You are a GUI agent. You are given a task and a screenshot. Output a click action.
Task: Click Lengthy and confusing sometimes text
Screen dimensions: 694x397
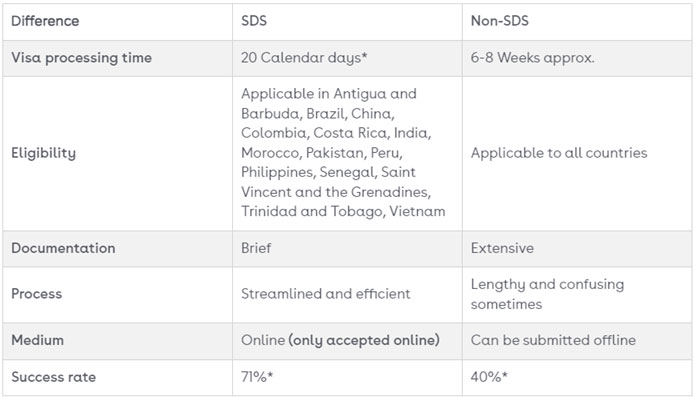(x=547, y=294)
